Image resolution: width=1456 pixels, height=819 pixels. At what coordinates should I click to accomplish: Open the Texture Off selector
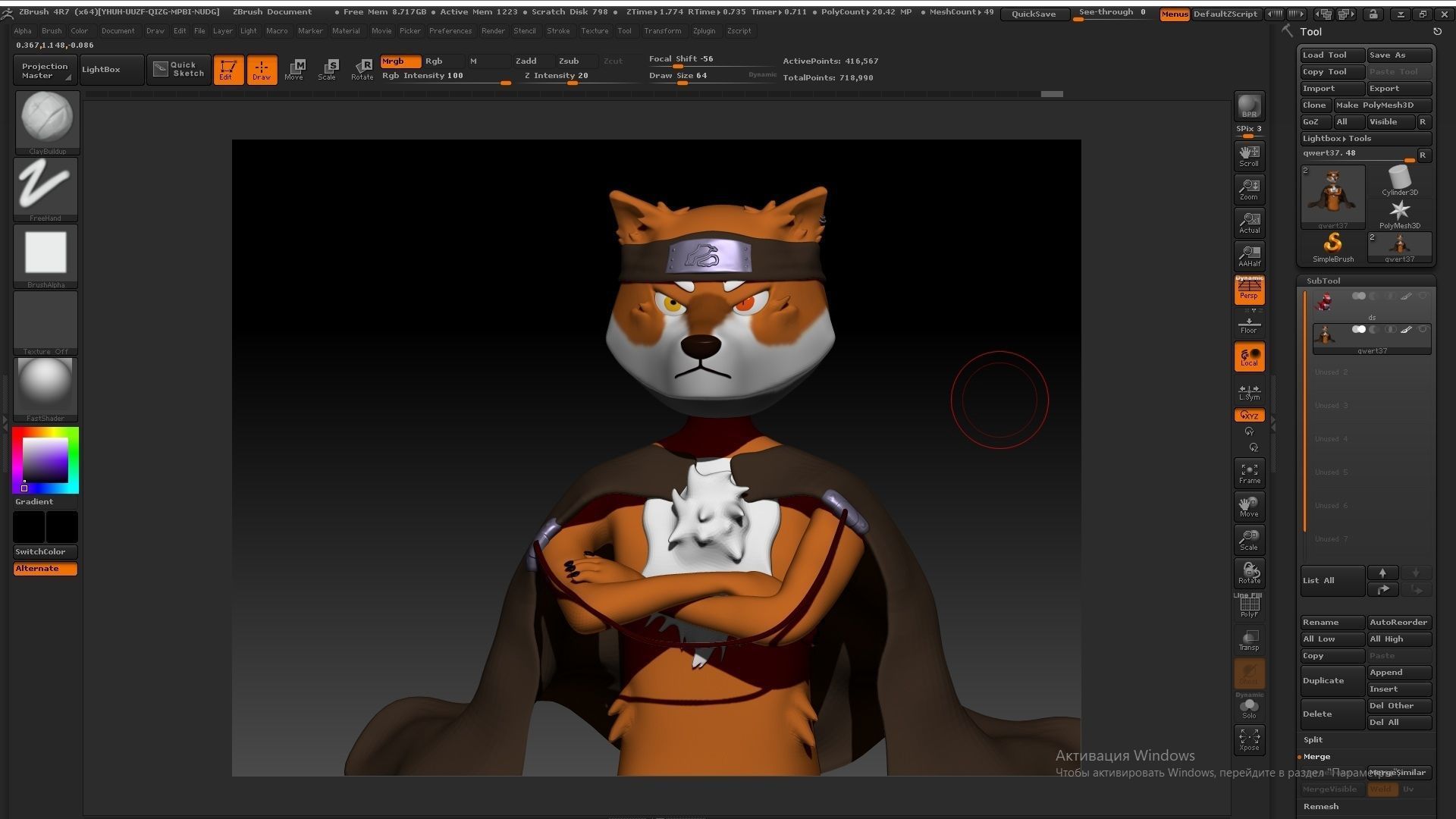tap(46, 323)
